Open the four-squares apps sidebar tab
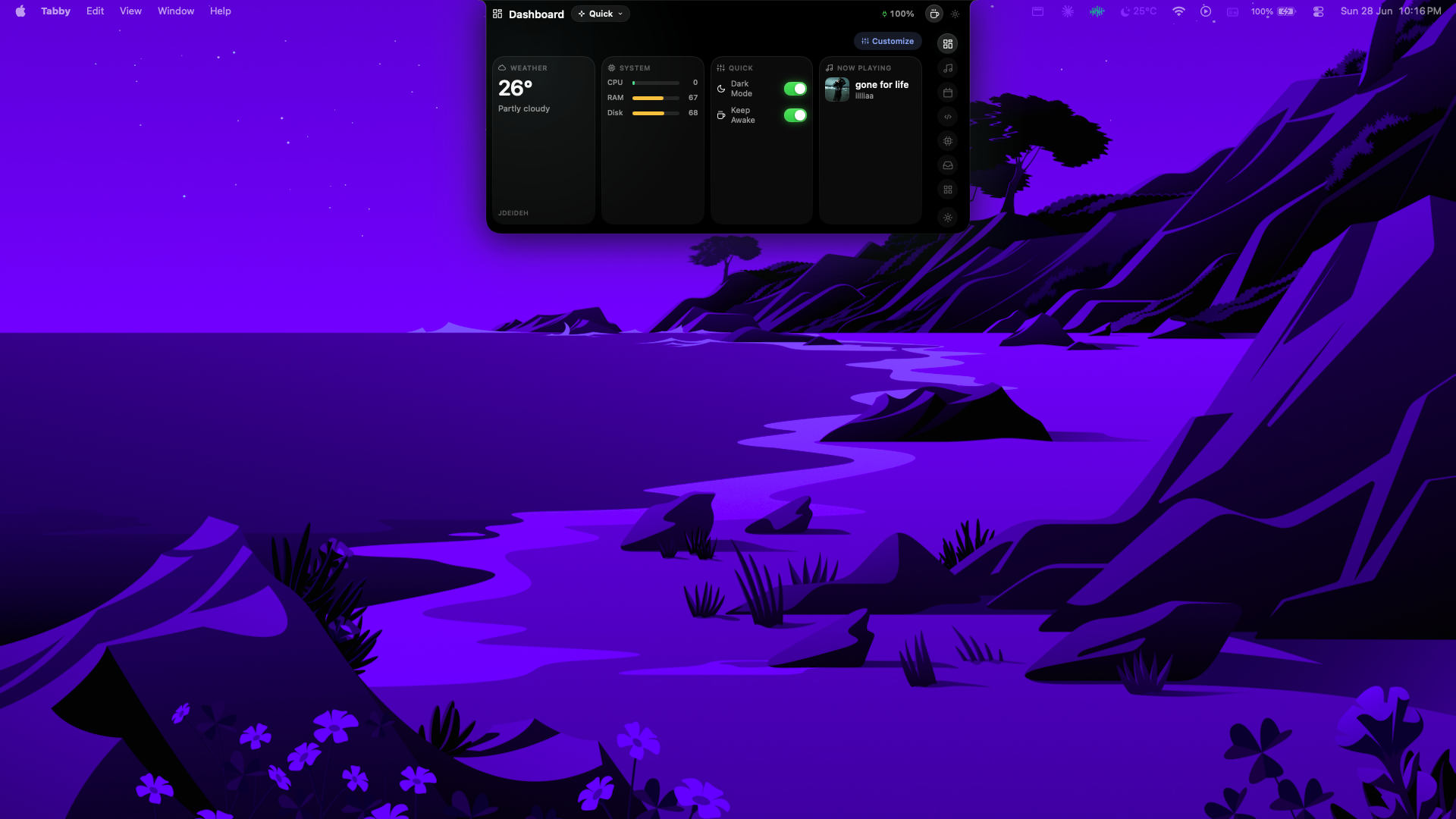This screenshot has height=819, width=1456. 948,190
